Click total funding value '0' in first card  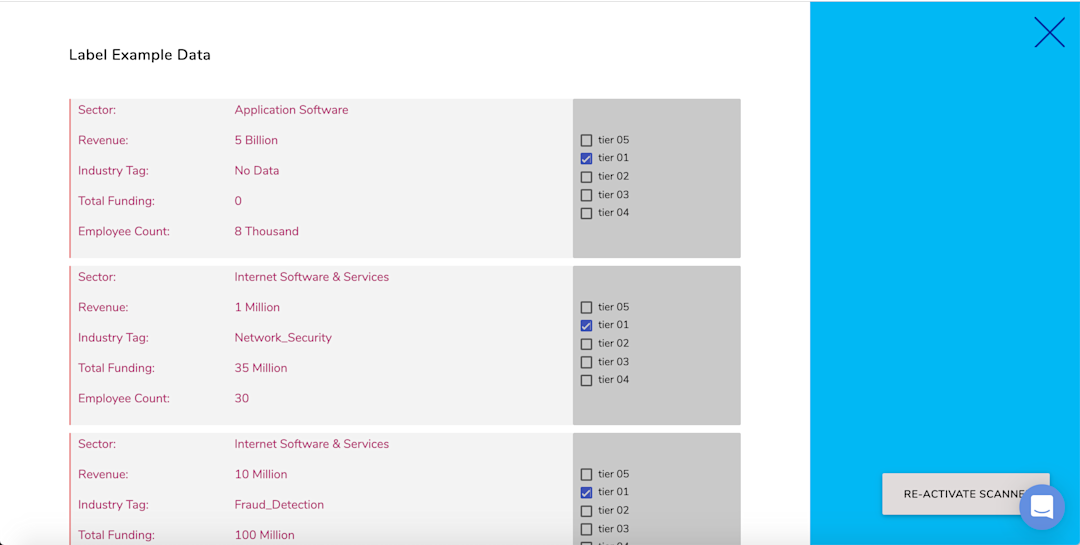tap(238, 201)
